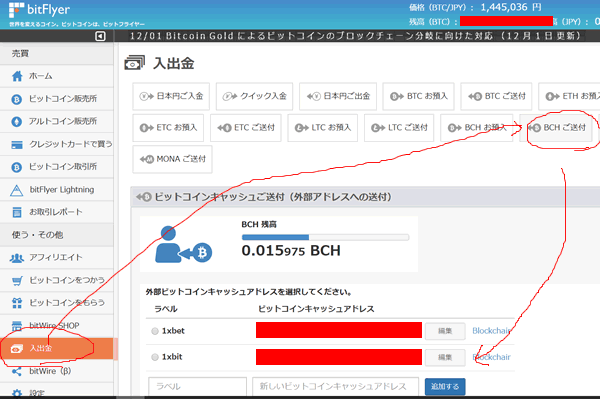Click the Ethereum icon beside アルトコイン販売所
Image resolution: width=600 pixels, height=399 pixels.
[x=16, y=122]
